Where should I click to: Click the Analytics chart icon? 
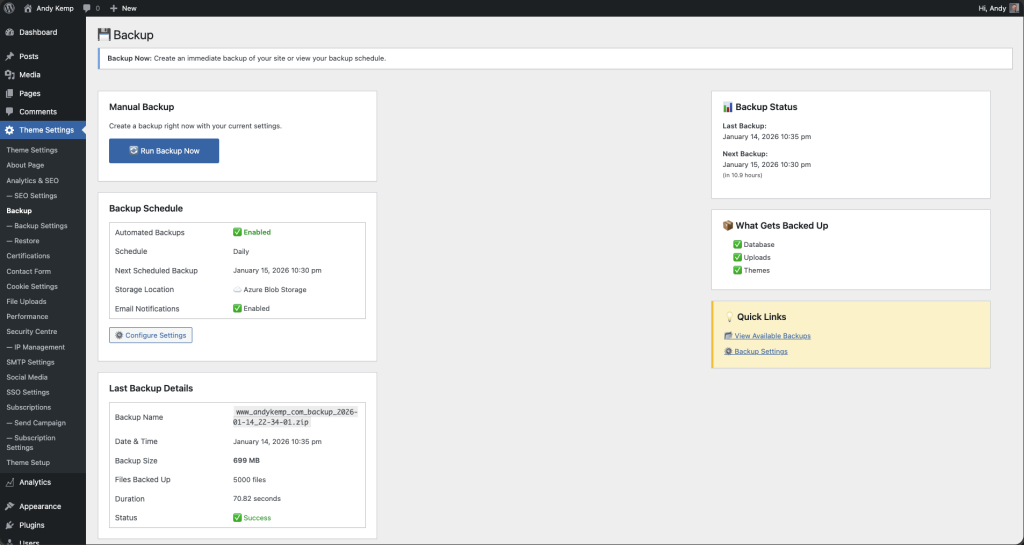point(9,482)
